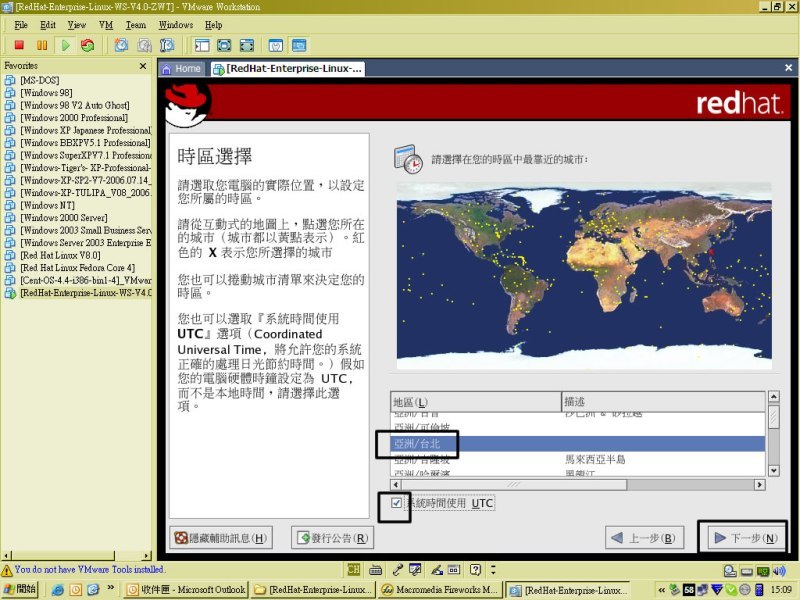Close the Favorites panel with its X
The width and height of the screenshot is (800, 600).
pos(143,66)
